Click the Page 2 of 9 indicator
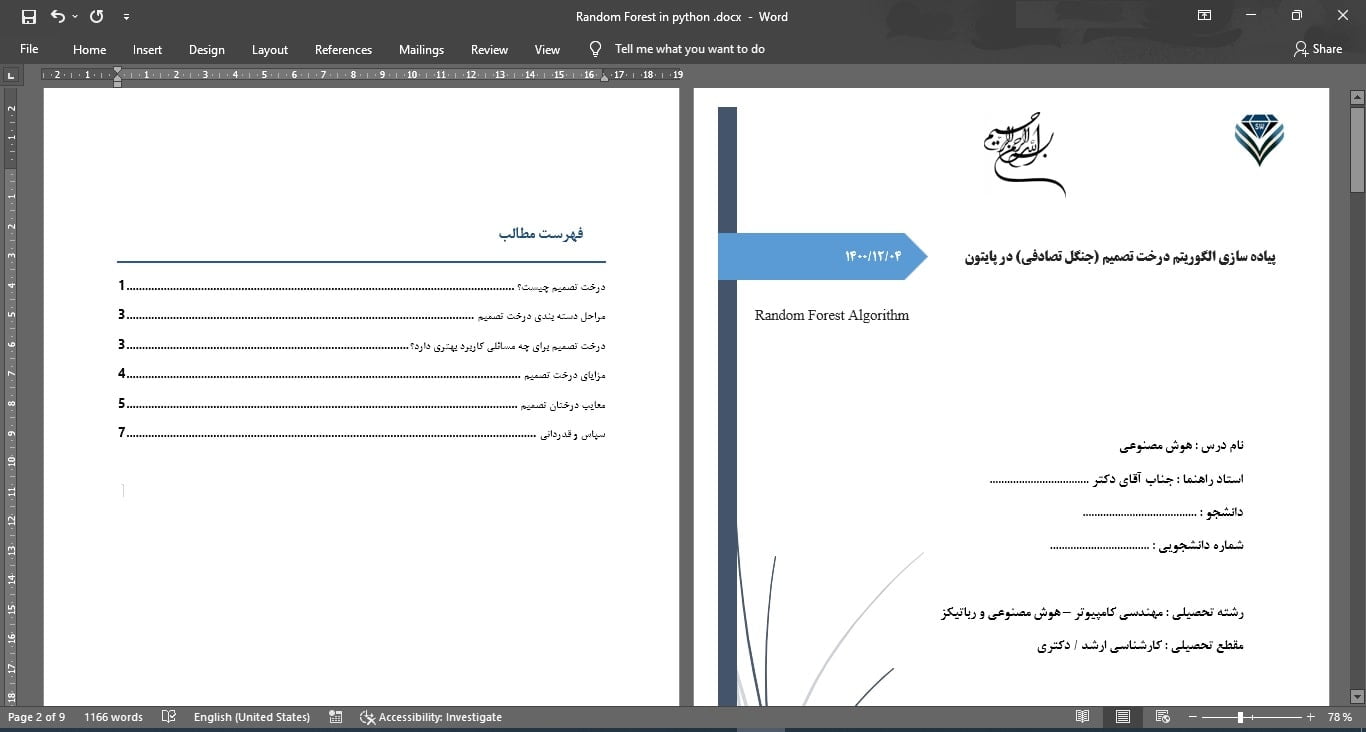 coord(36,717)
